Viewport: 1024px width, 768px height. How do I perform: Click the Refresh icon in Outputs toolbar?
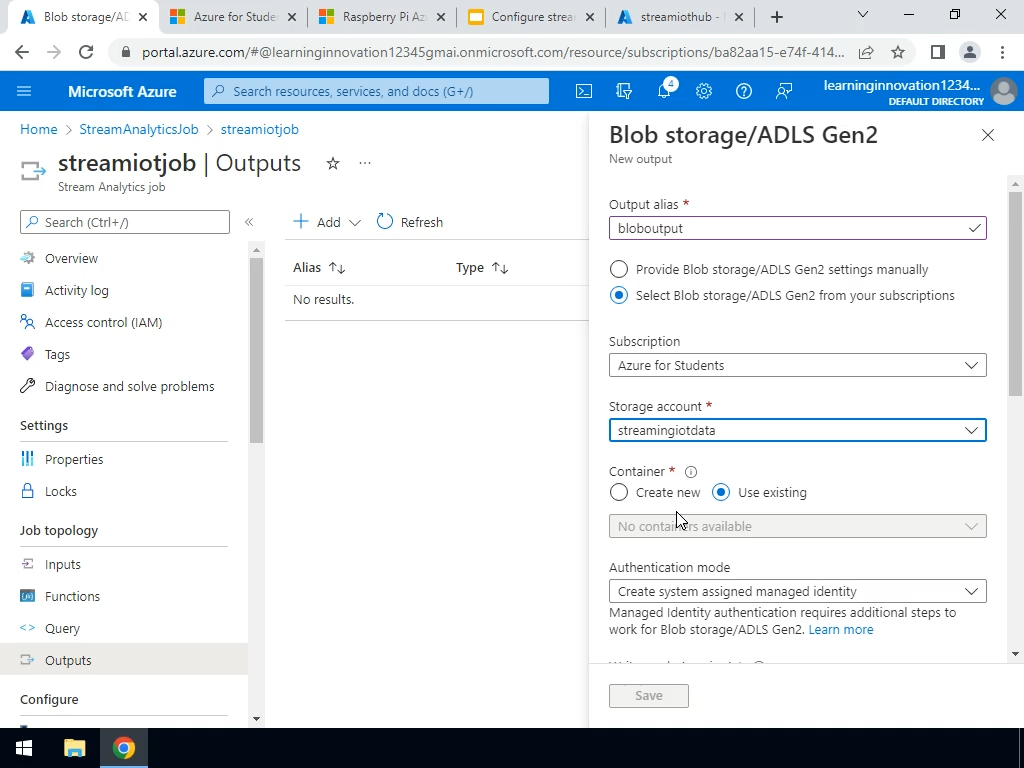tap(385, 222)
